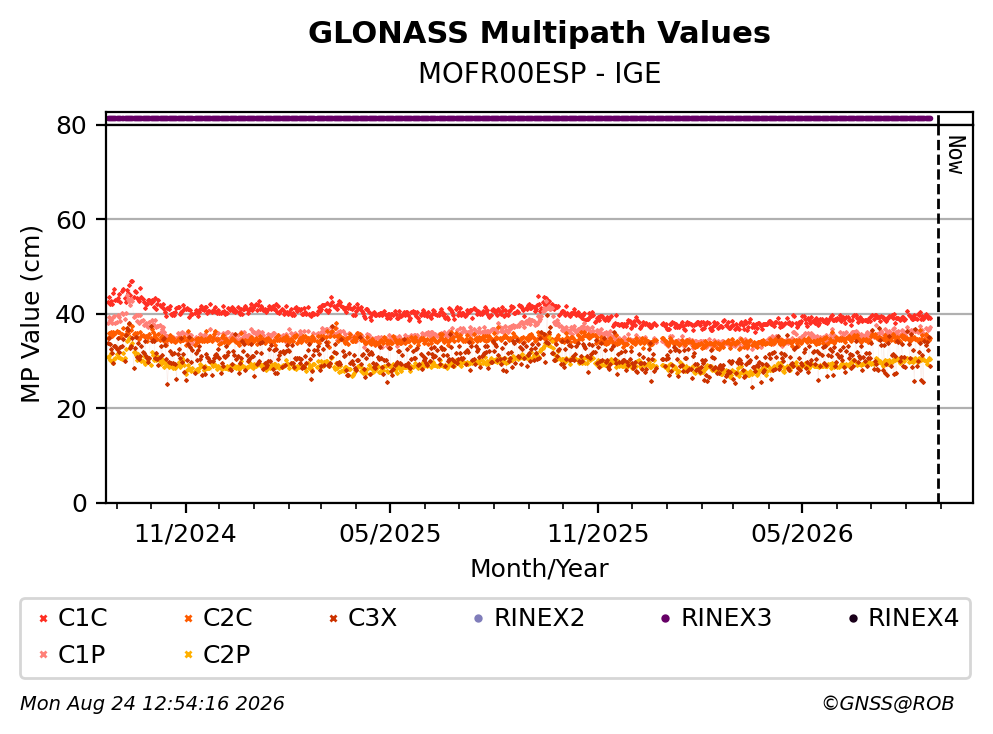Select the C1C legend label

[82, 617]
